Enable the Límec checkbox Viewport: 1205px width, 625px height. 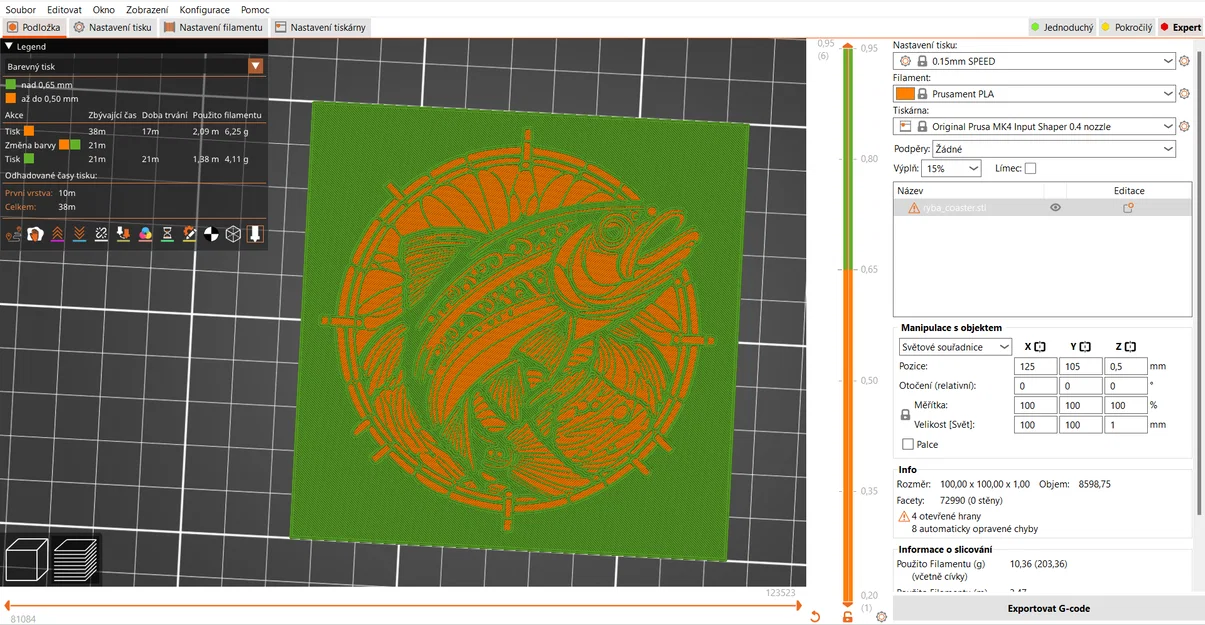click(1030, 169)
